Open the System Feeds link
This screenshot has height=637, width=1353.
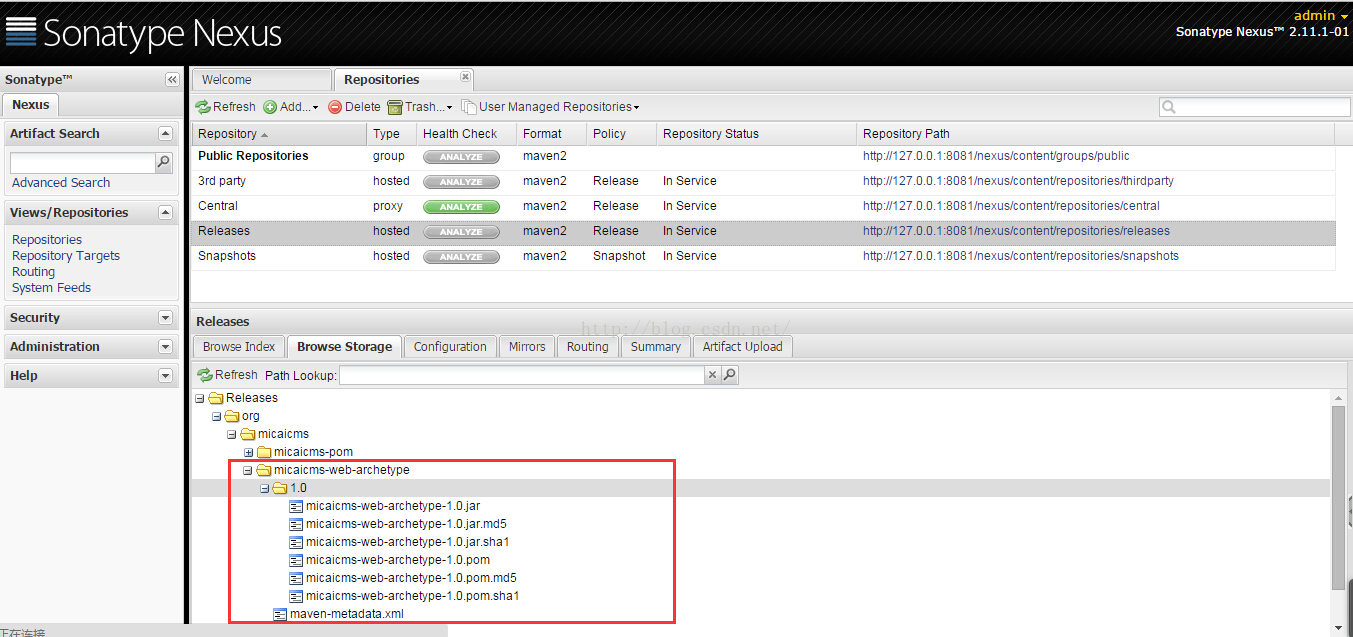(x=51, y=288)
